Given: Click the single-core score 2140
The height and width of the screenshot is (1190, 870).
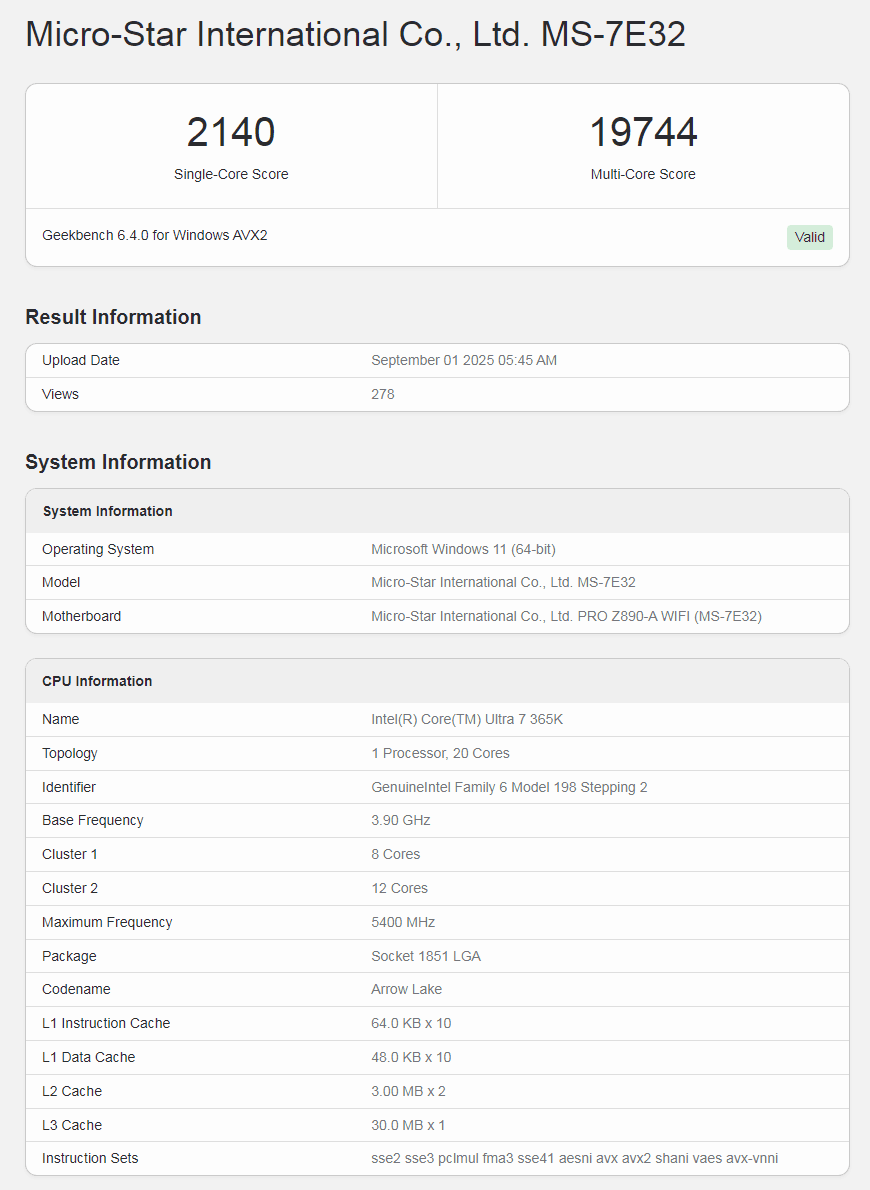Looking at the screenshot, I should [x=231, y=132].
